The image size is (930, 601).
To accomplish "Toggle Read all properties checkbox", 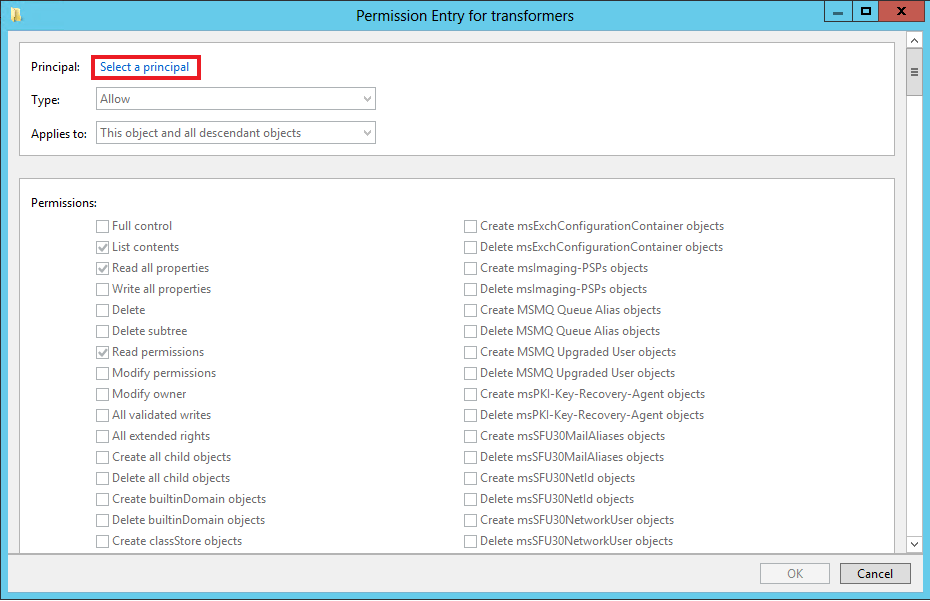I will 103,269.
